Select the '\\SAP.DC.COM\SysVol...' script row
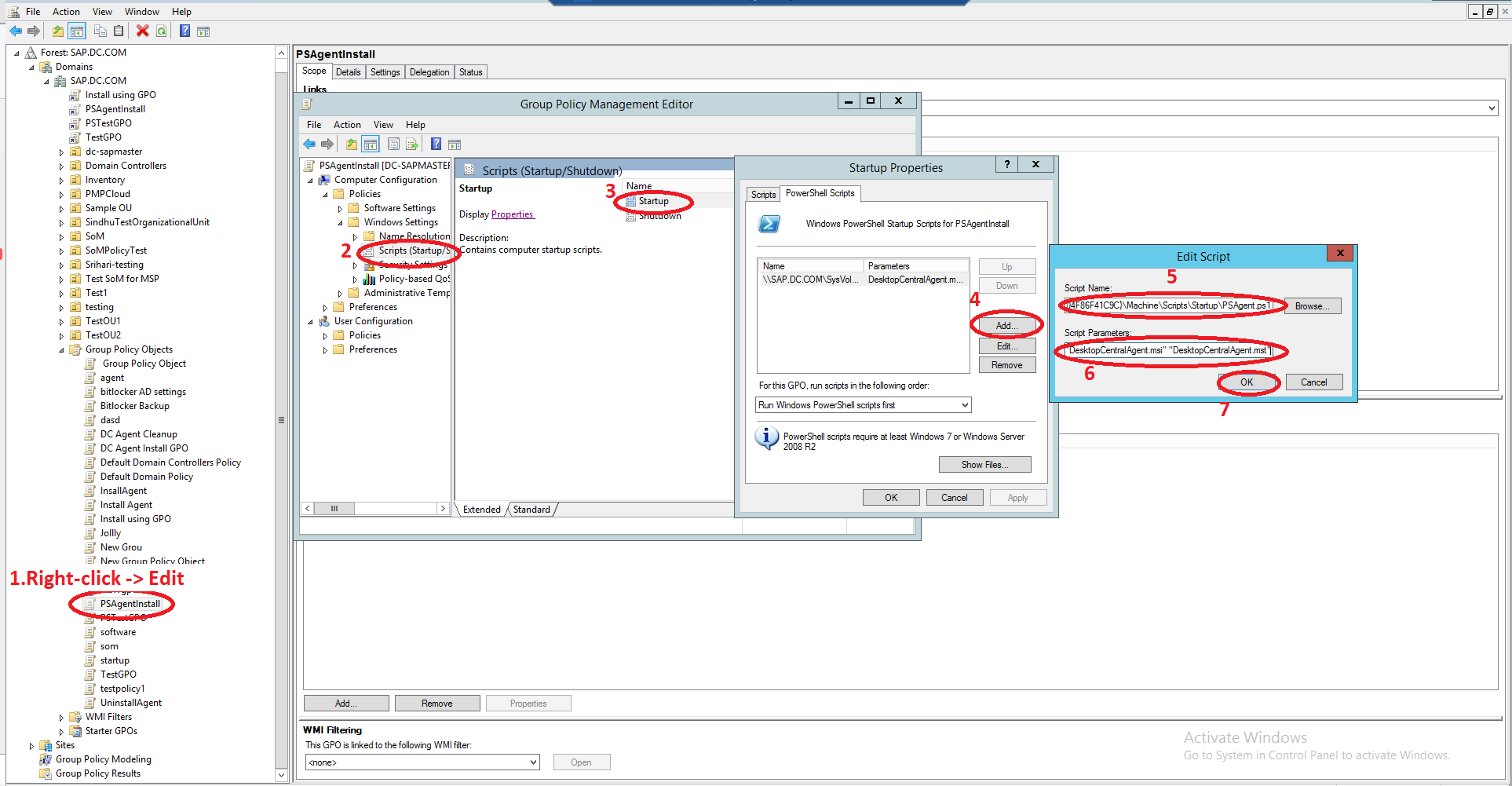Viewport: 1512px width, 786px height. [864, 280]
